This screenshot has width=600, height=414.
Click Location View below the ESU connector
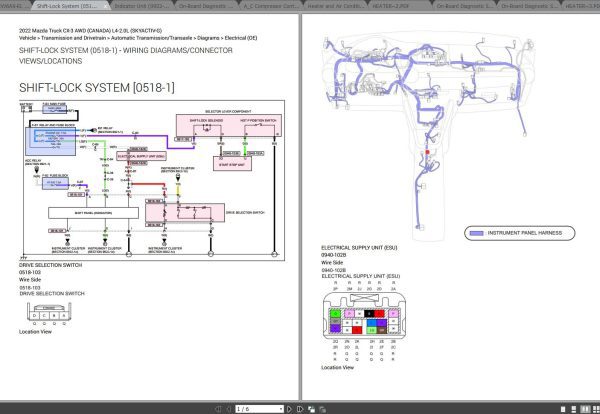[338, 367]
